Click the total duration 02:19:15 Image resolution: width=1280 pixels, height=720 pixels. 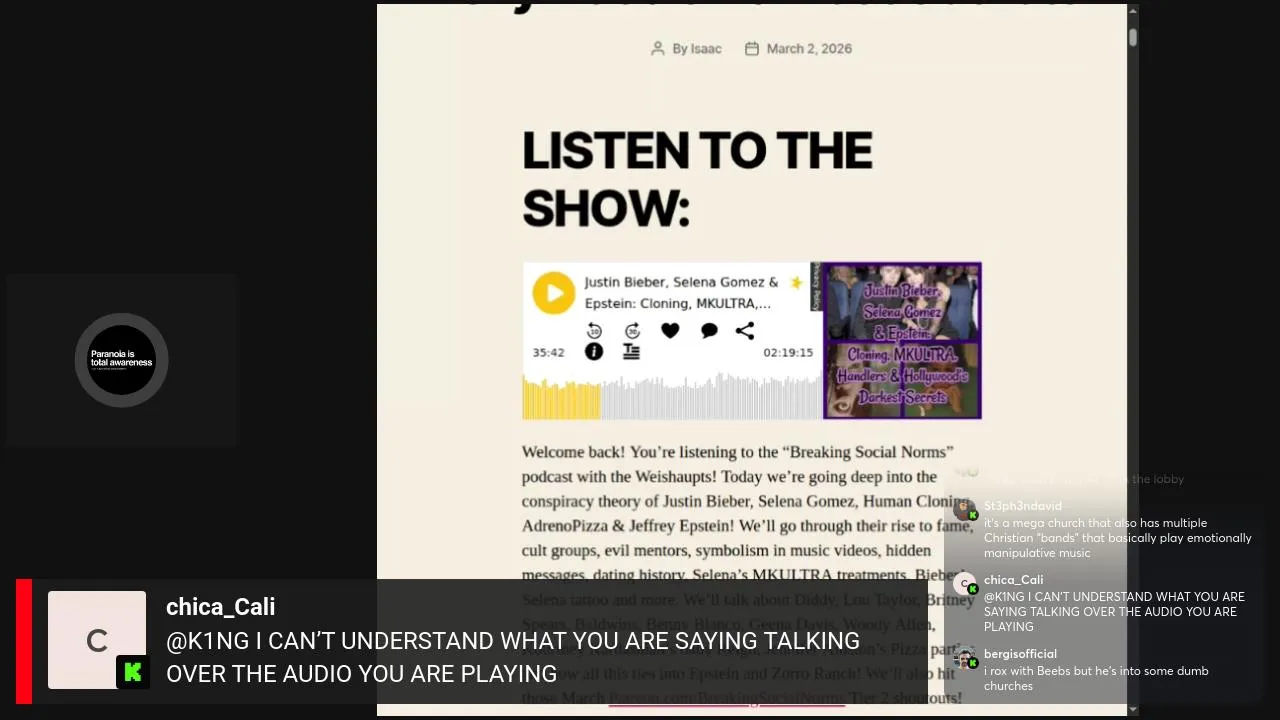(788, 353)
